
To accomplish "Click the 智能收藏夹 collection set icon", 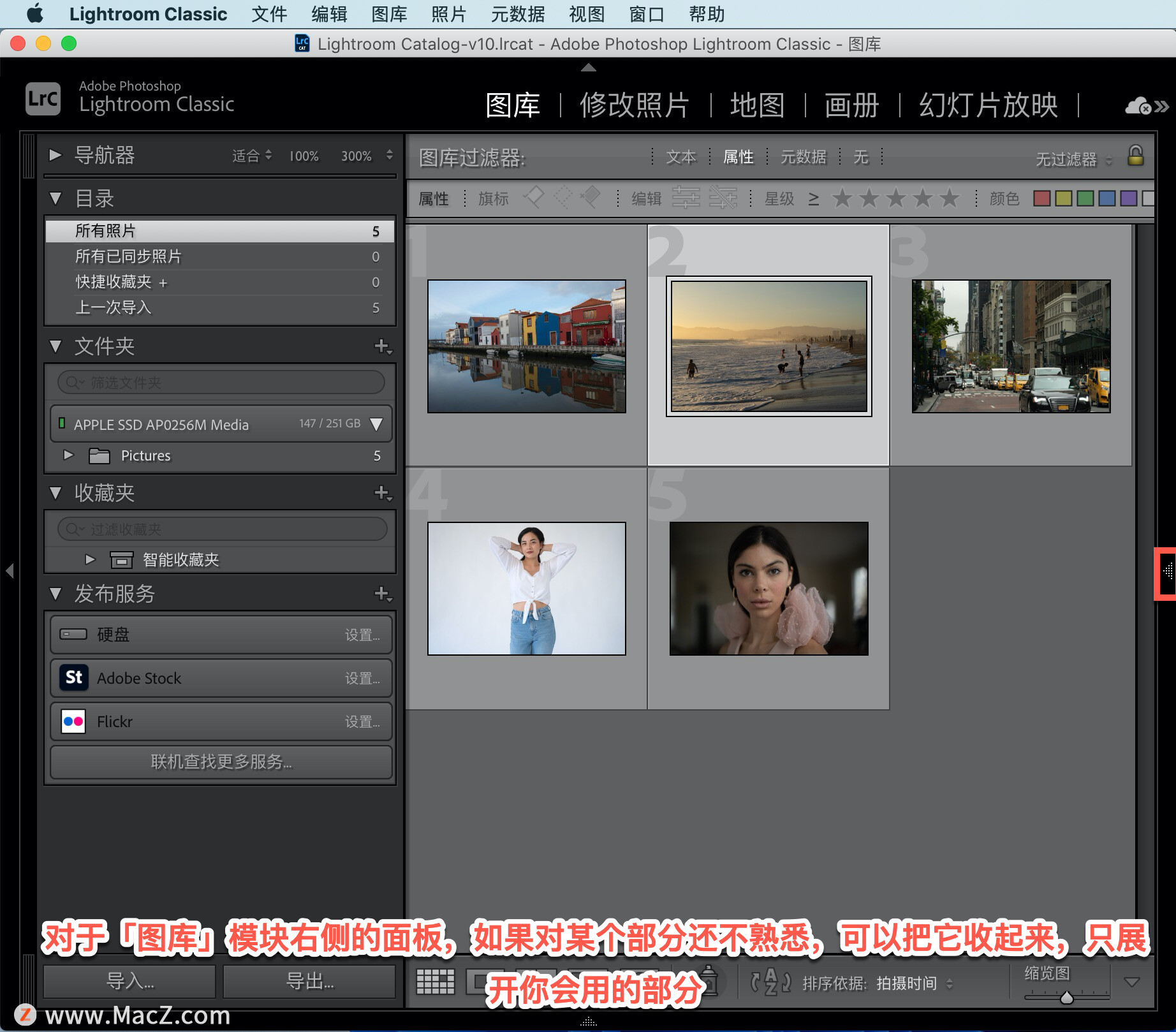I will [121, 560].
